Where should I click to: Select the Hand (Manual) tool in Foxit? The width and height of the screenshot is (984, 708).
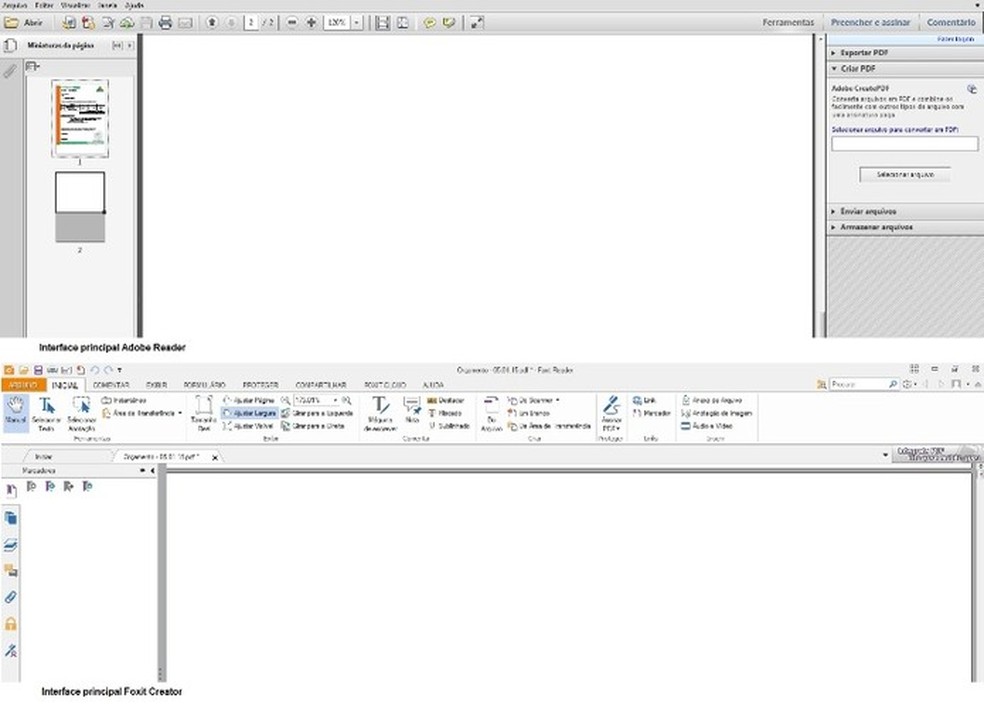(x=16, y=412)
